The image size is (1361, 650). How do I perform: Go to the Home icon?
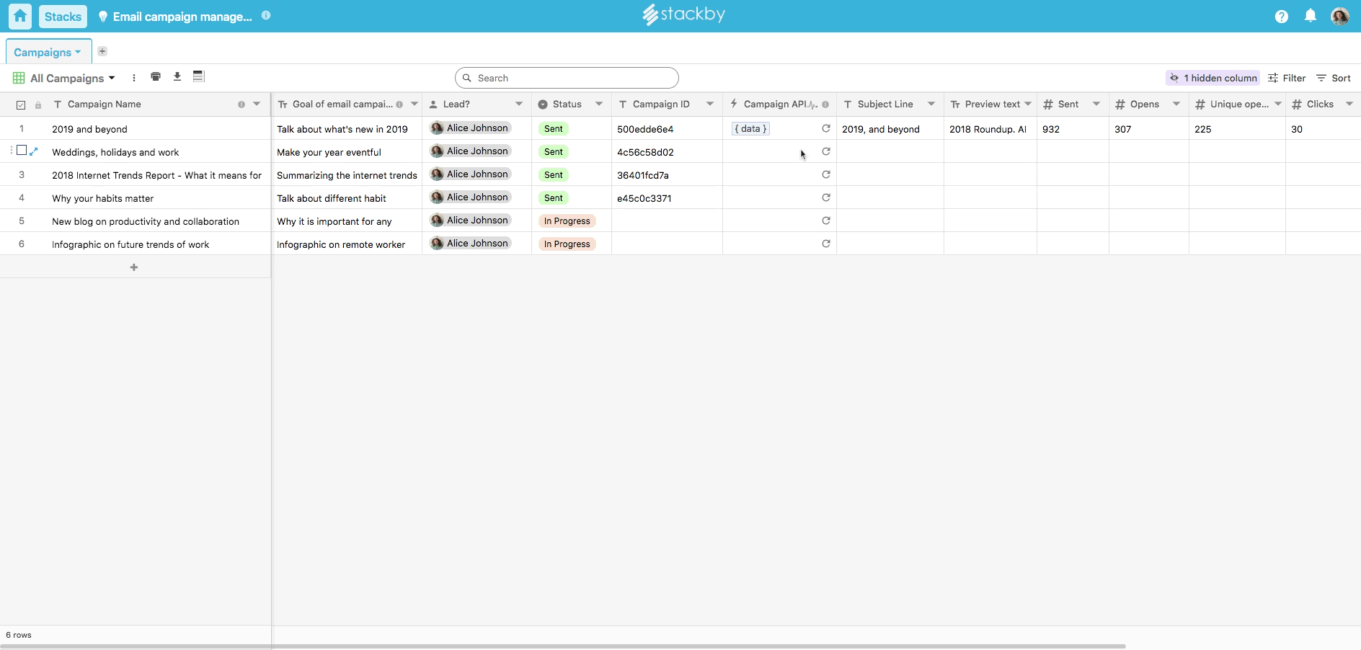point(21,16)
